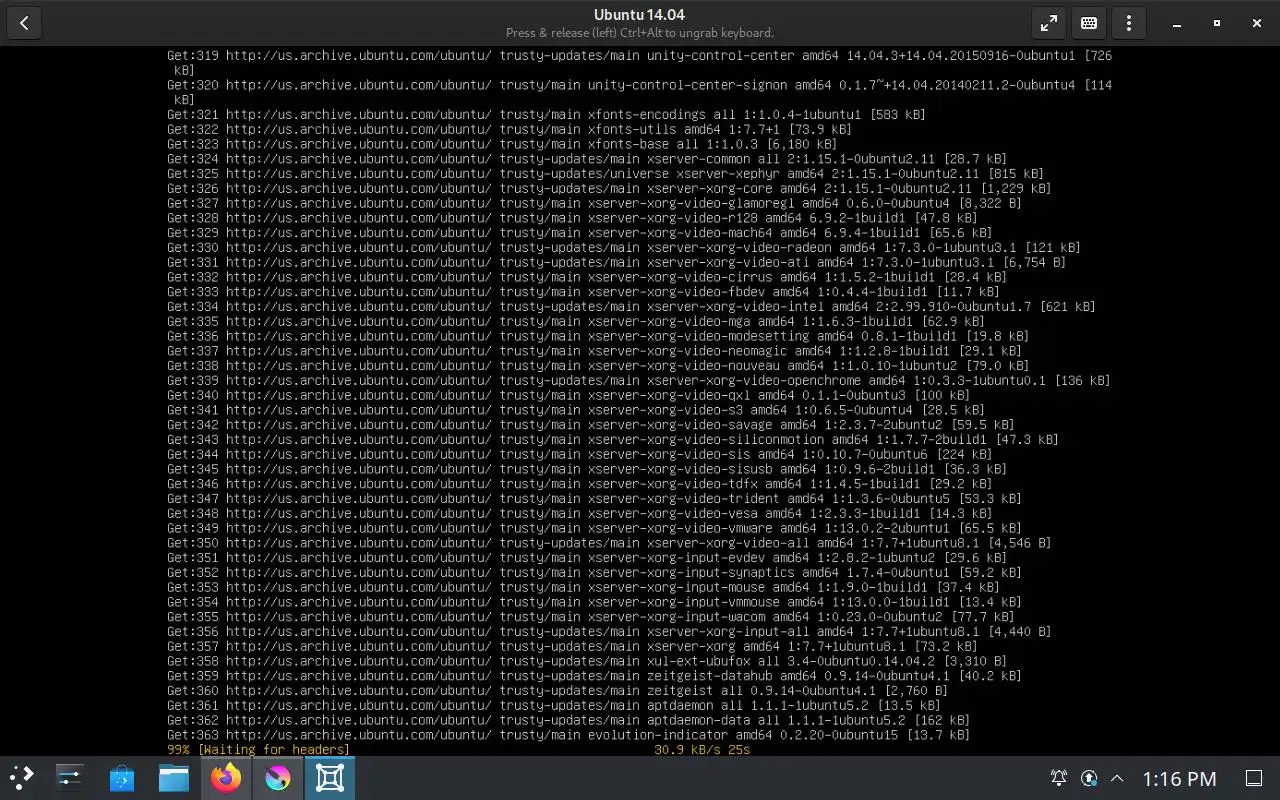Click the show desktop button
This screenshot has height=800, width=1280.
[1254, 778]
